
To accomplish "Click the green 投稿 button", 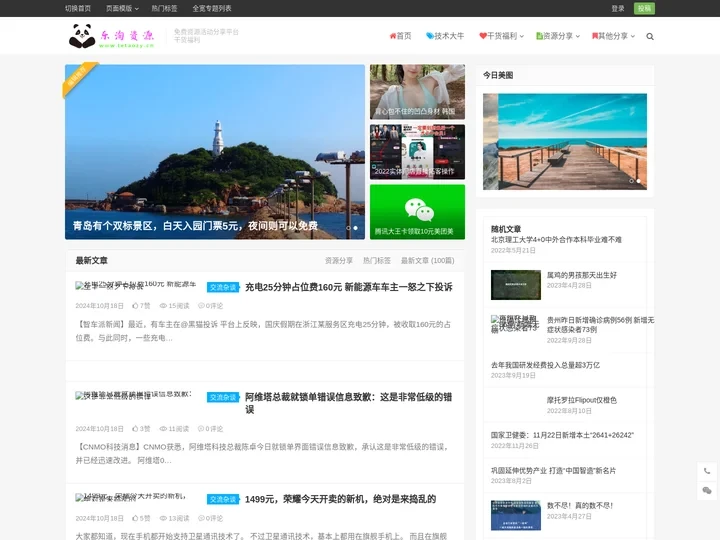I will (644, 8).
